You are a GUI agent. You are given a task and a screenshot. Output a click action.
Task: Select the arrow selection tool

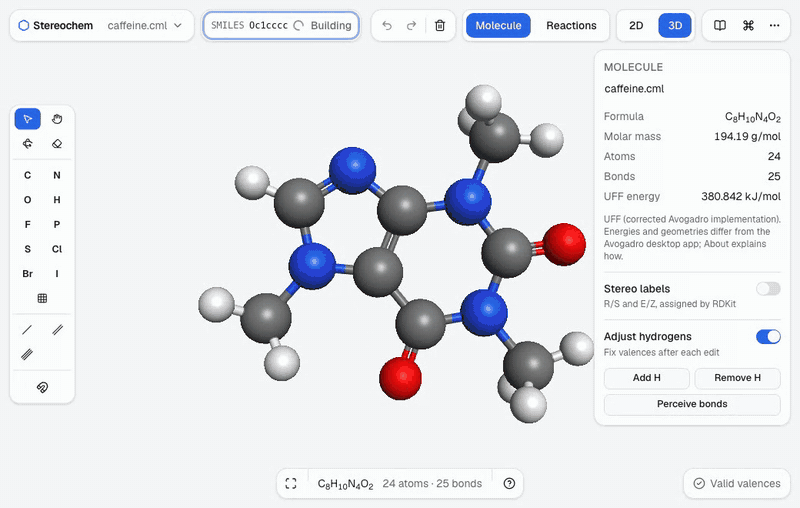[28, 119]
